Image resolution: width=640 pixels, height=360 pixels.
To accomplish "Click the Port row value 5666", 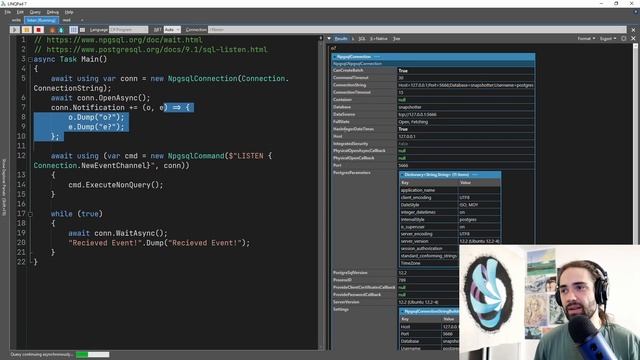I will click(403, 166).
